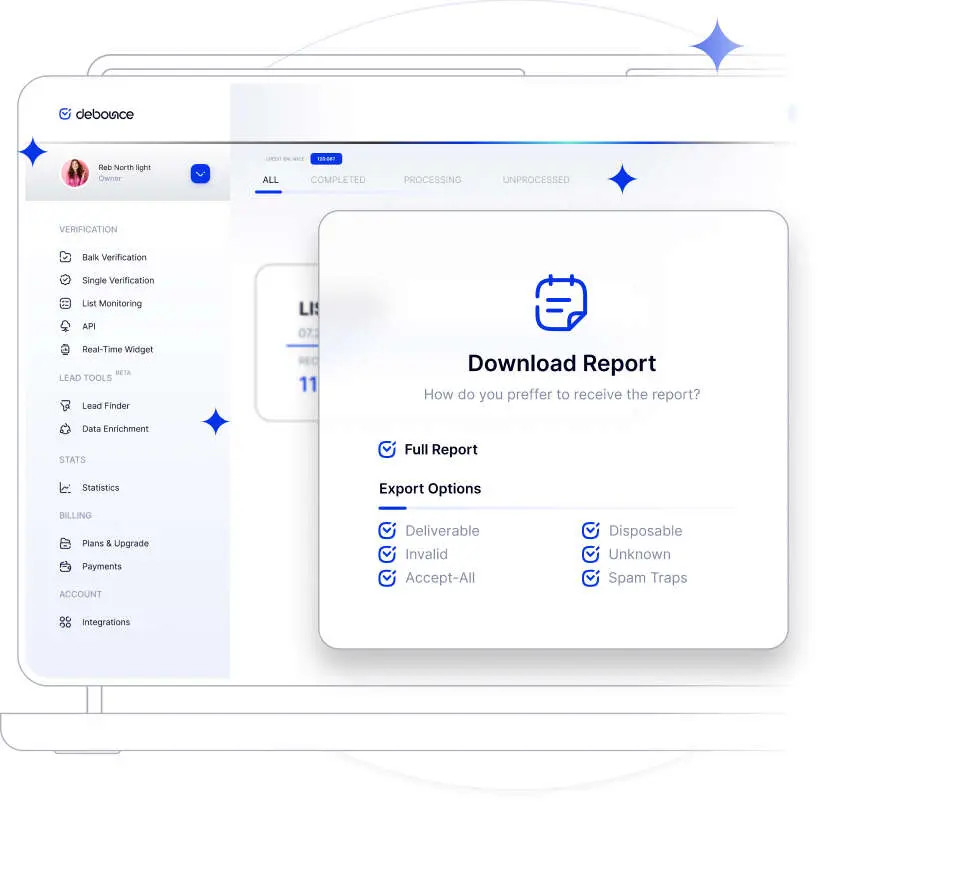The height and width of the screenshot is (887, 960).
Task: Toggle the Disposable checkbox
Action: coord(590,530)
